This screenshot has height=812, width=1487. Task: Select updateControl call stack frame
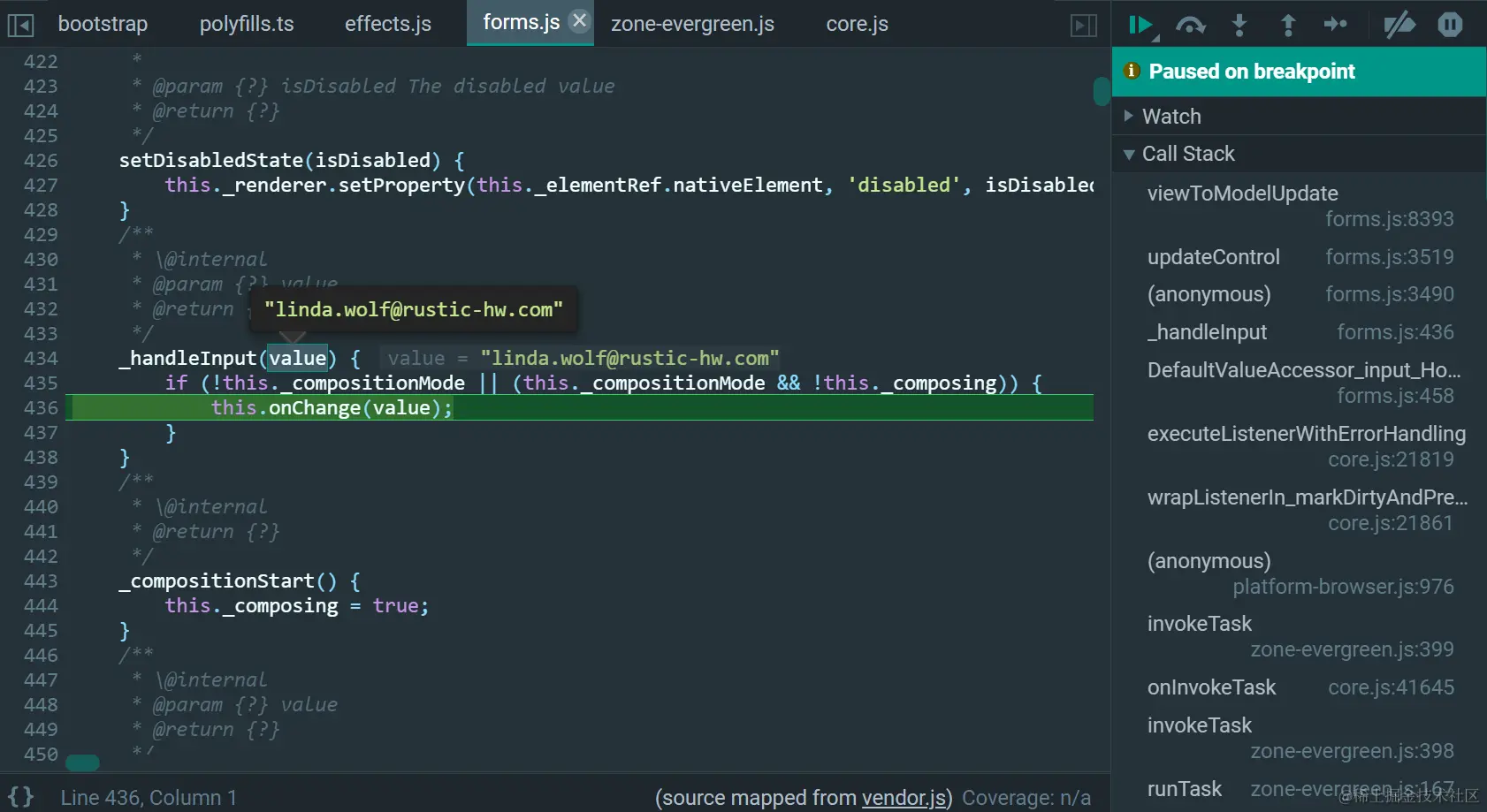coord(1299,257)
